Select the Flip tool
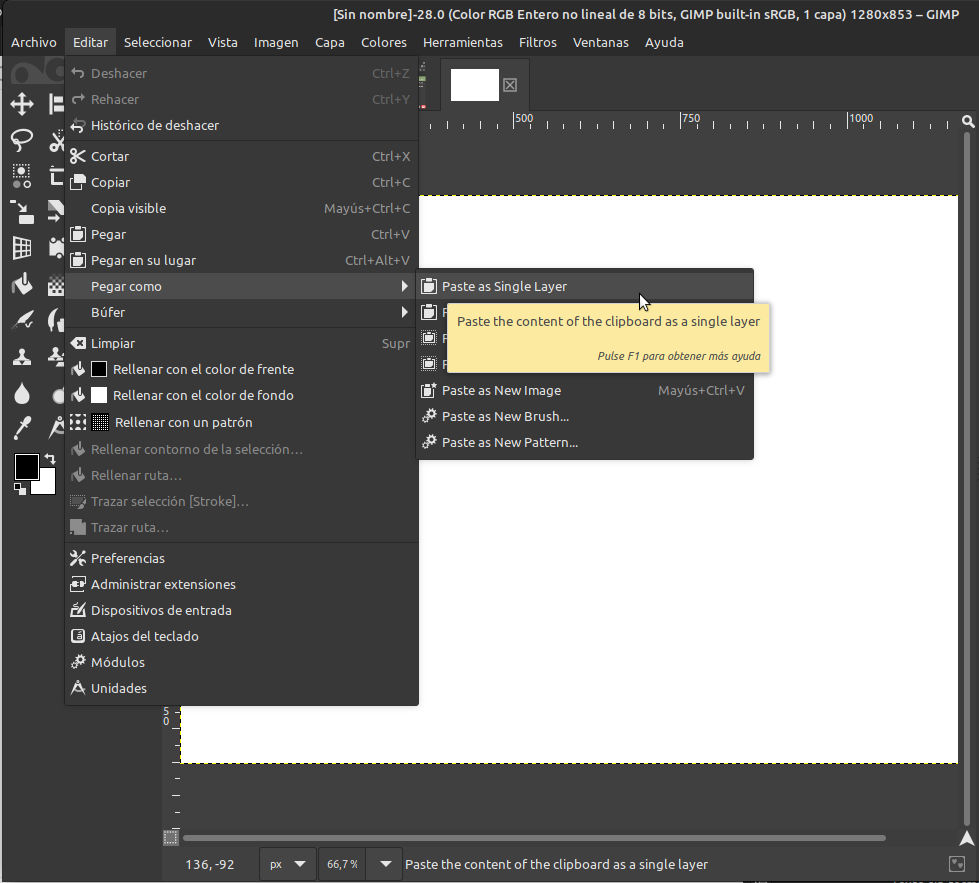979x883 pixels. coord(56,212)
